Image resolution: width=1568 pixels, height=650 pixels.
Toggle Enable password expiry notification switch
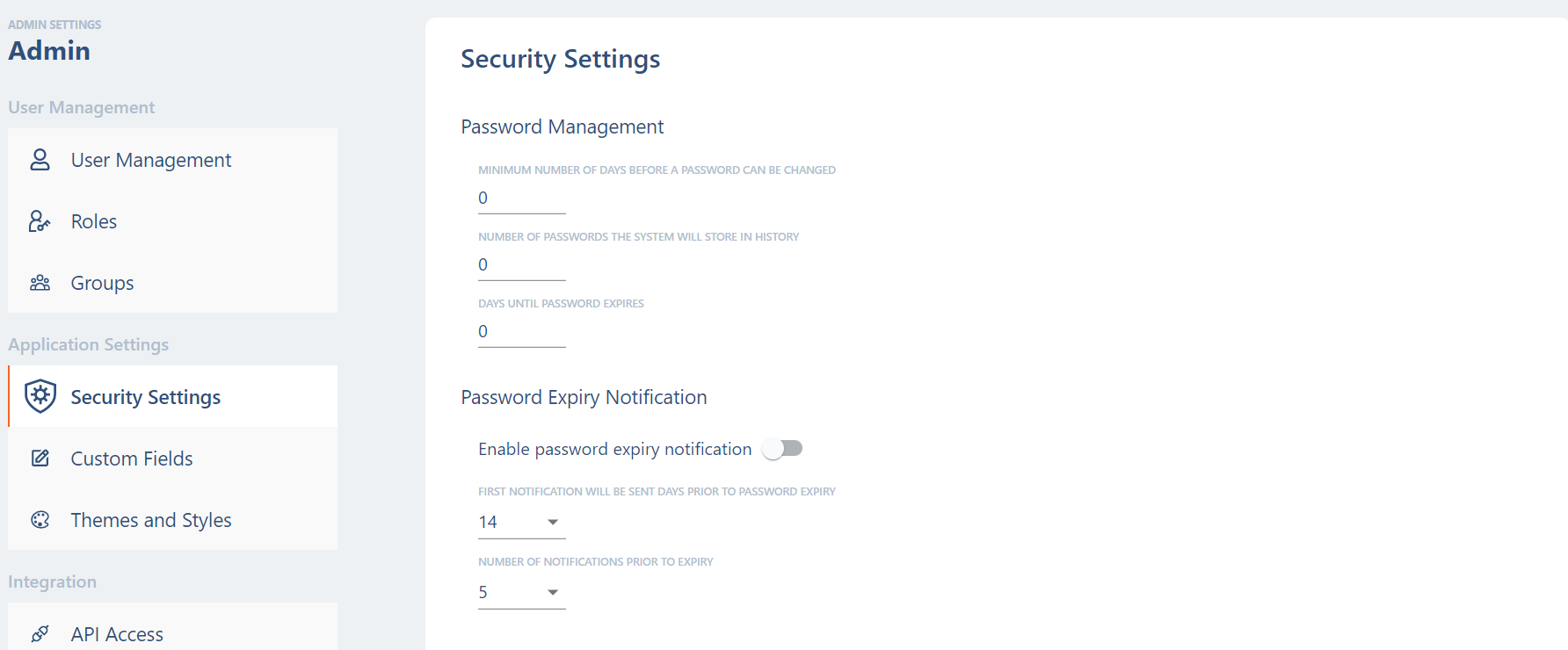point(782,449)
